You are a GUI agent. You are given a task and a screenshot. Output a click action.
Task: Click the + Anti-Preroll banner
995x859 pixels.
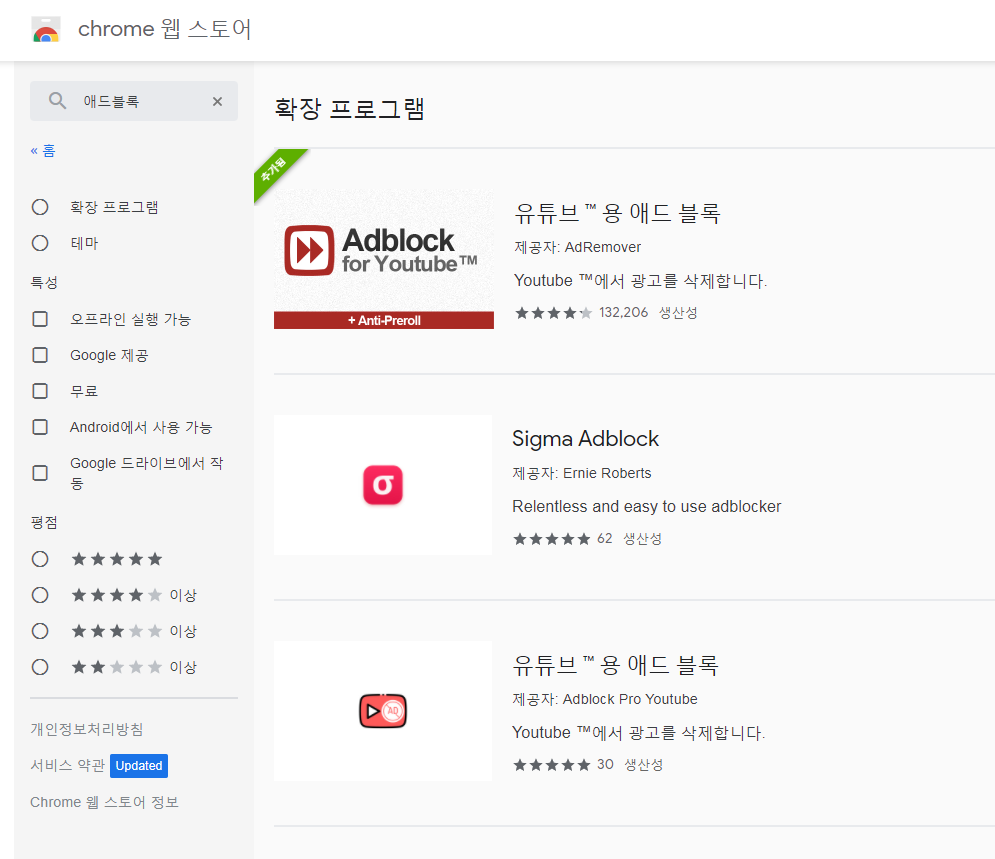click(384, 320)
